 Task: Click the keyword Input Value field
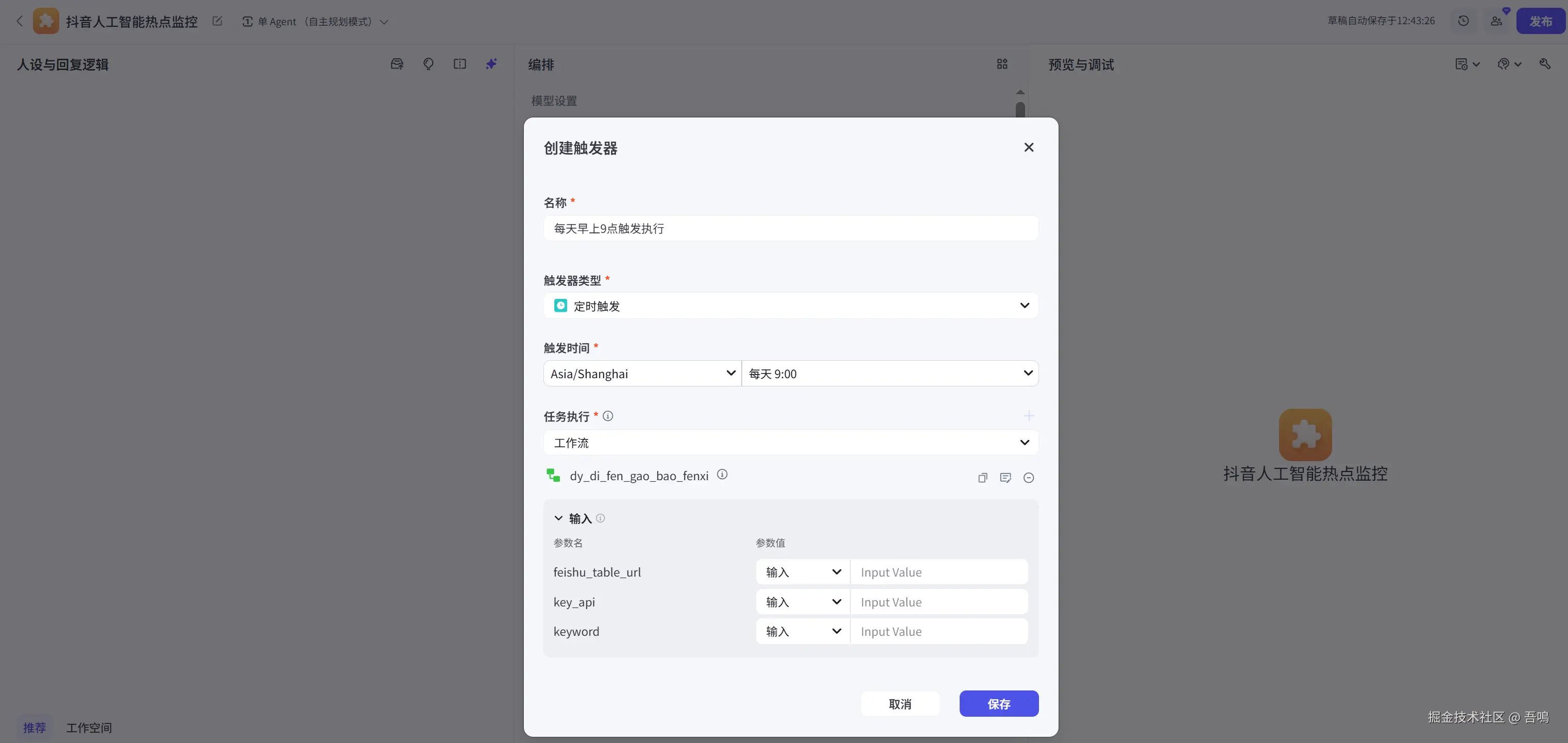(x=939, y=632)
